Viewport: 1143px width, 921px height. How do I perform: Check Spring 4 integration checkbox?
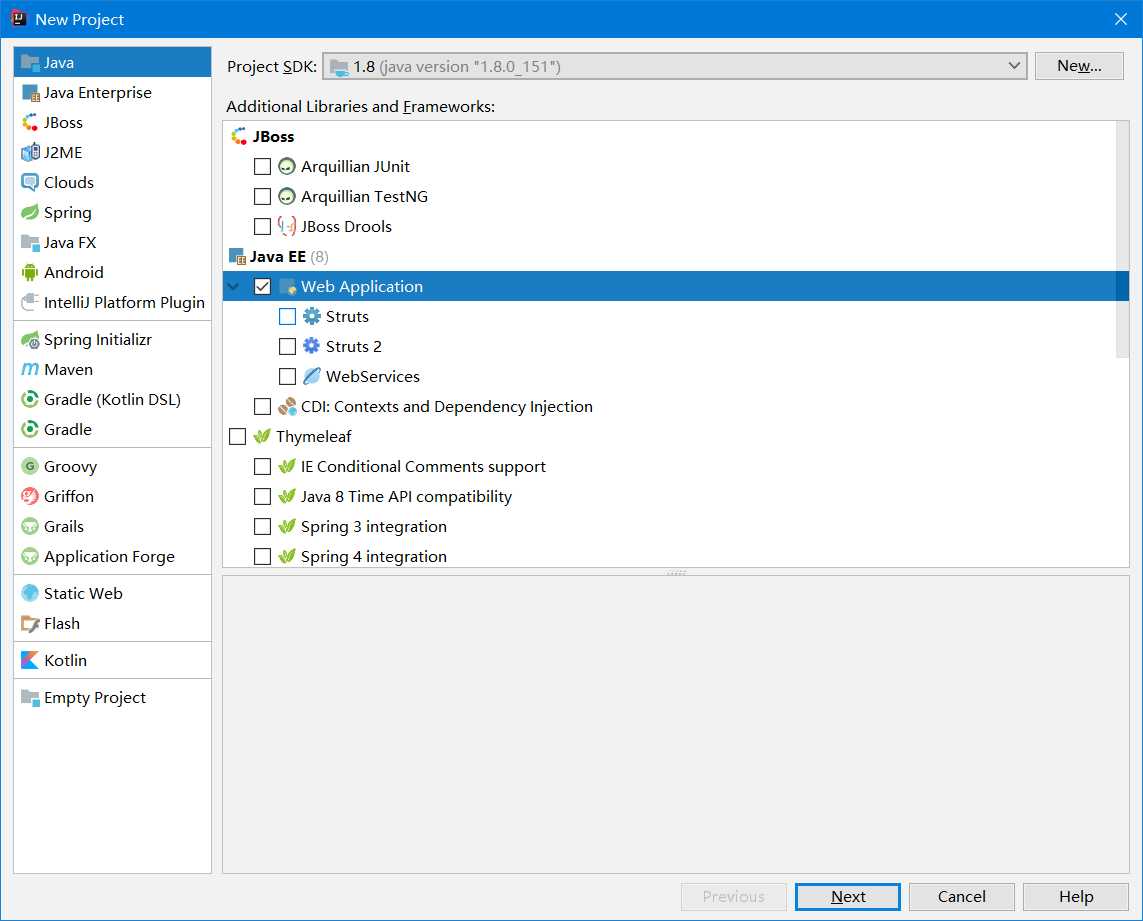click(x=262, y=556)
